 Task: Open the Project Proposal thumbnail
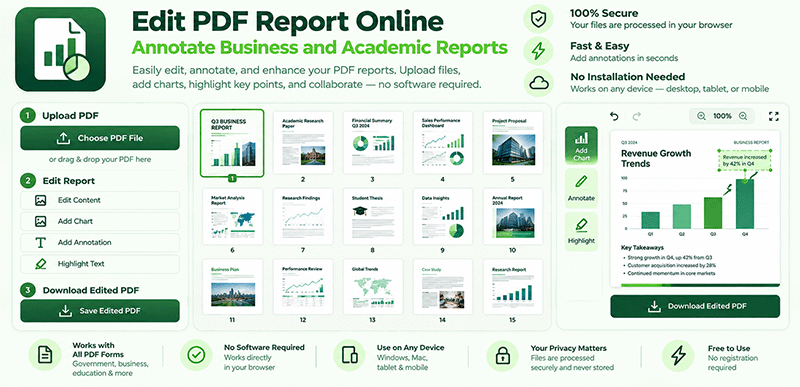pyautogui.click(x=513, y=142)
